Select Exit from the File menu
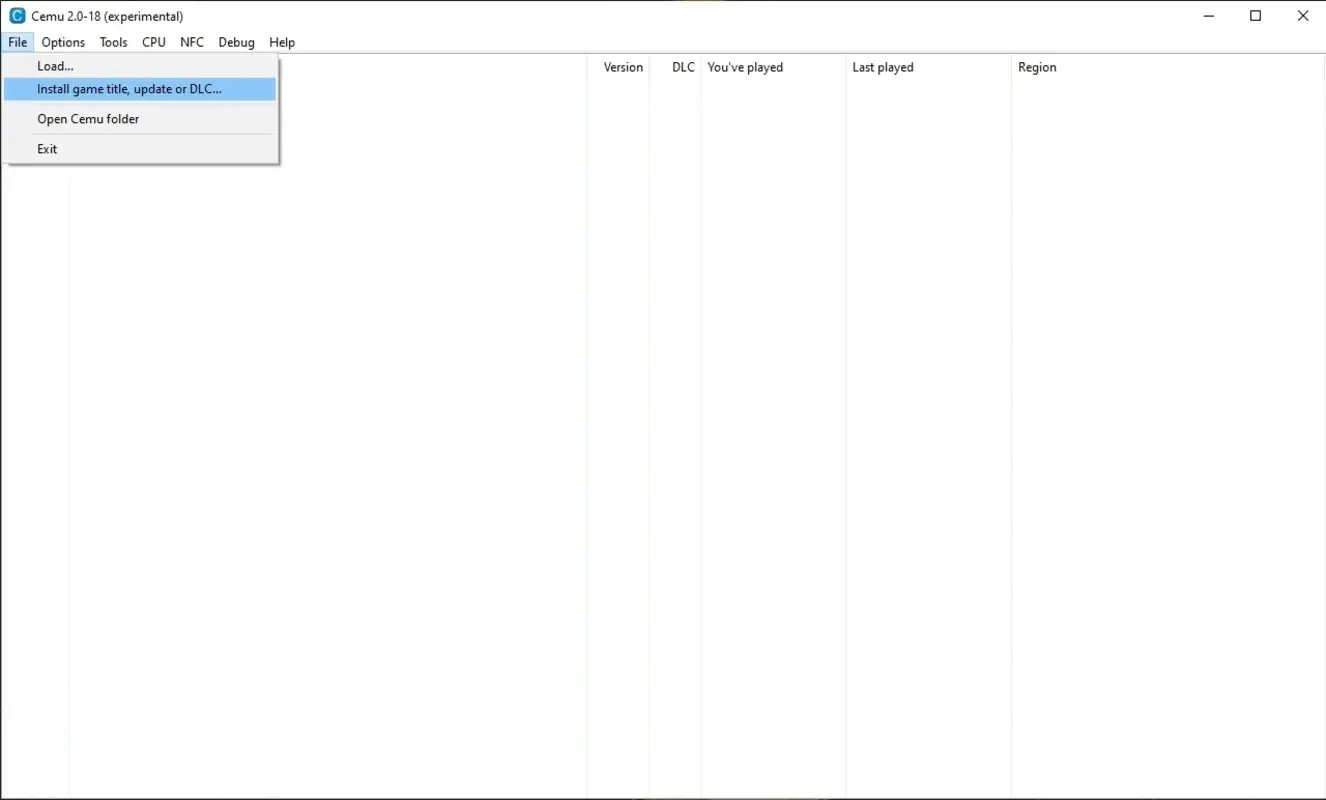This screenshot has width=1326, height=800. 46,148
